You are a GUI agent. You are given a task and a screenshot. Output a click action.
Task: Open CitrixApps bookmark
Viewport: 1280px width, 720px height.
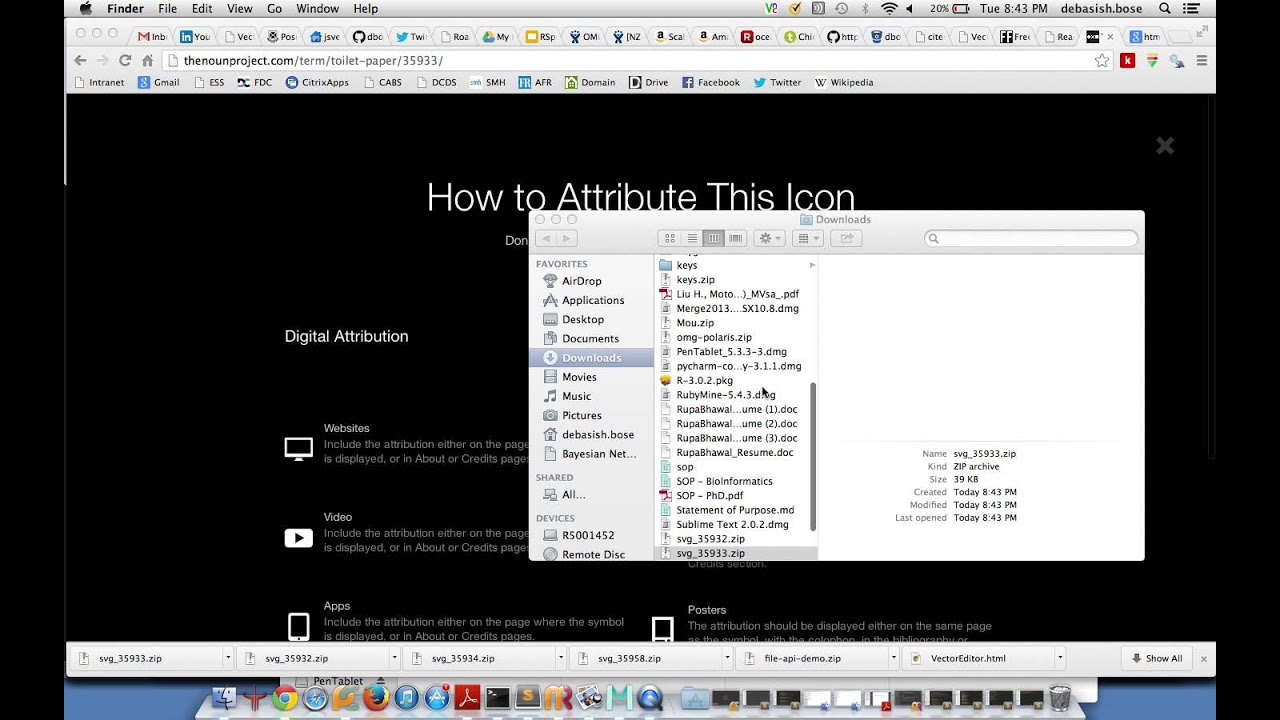(x=317, y=82)
